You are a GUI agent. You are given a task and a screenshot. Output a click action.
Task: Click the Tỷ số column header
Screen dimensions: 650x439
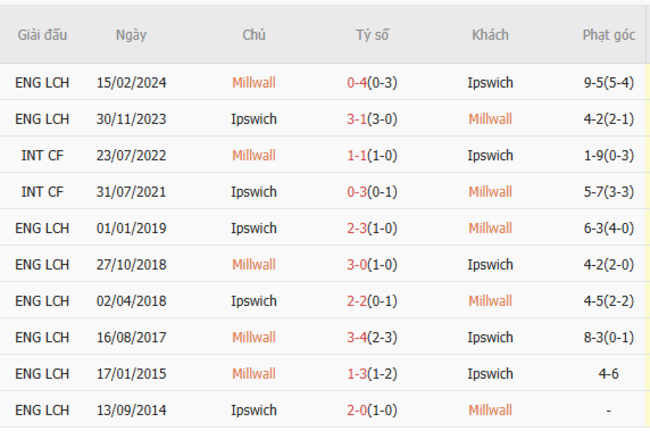(372, 34)
